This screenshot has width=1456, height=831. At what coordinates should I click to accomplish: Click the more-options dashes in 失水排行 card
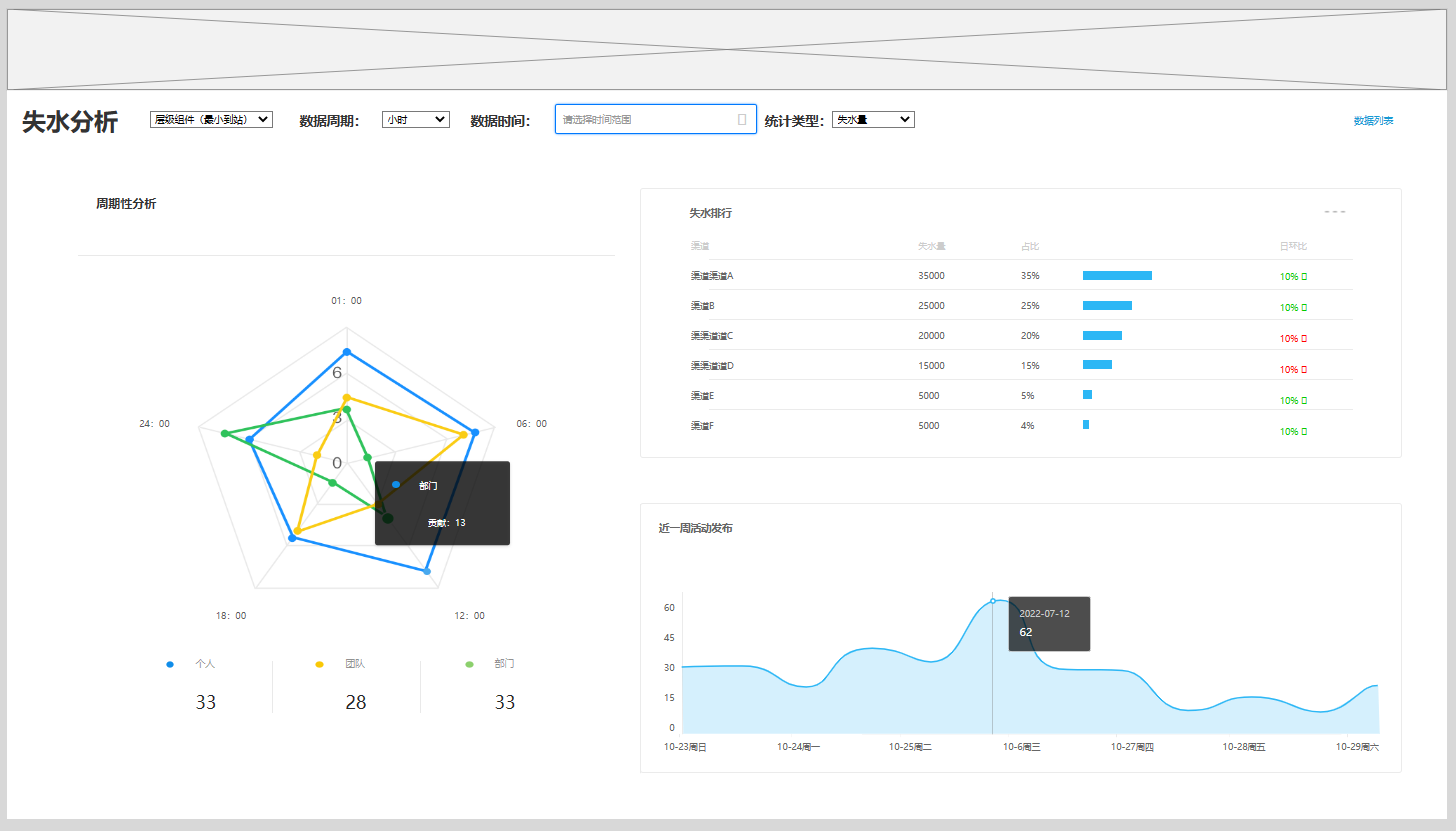coord(1335,212)
